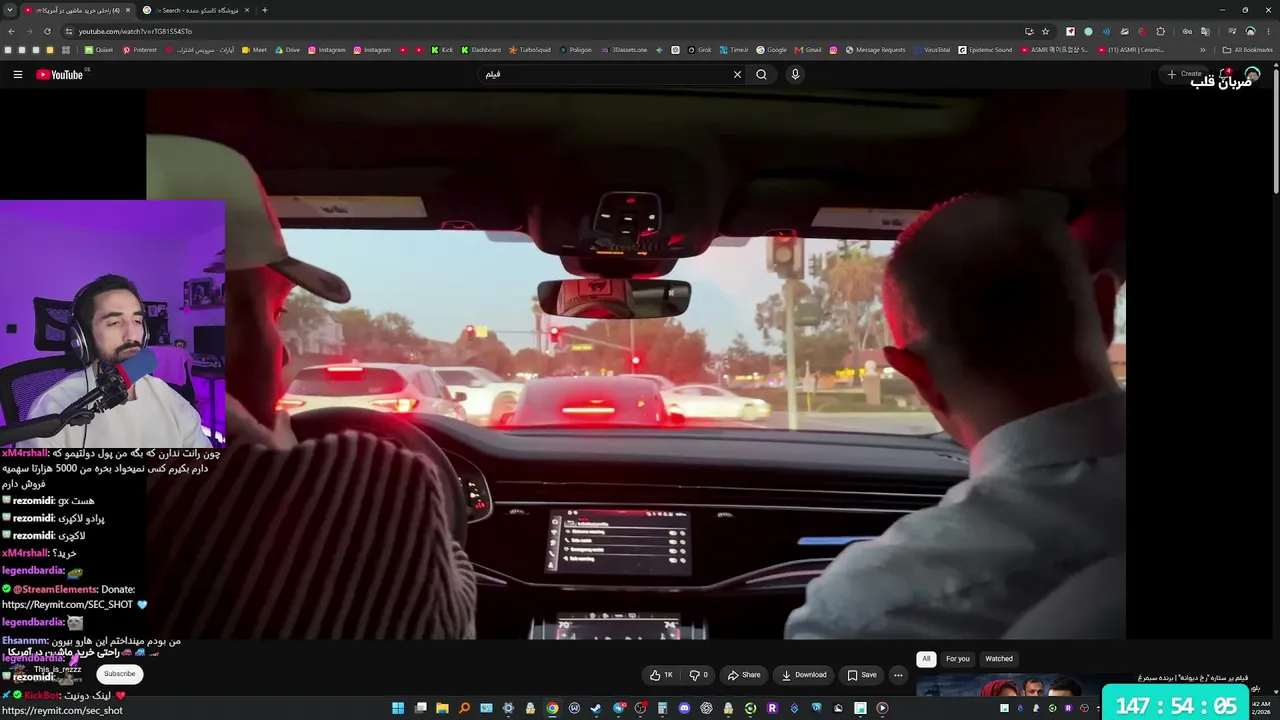Image resolution: width=1280 pixels, height=720 pixels.
Task: Open the YouTube Create menu
Action: [1185, 74]
